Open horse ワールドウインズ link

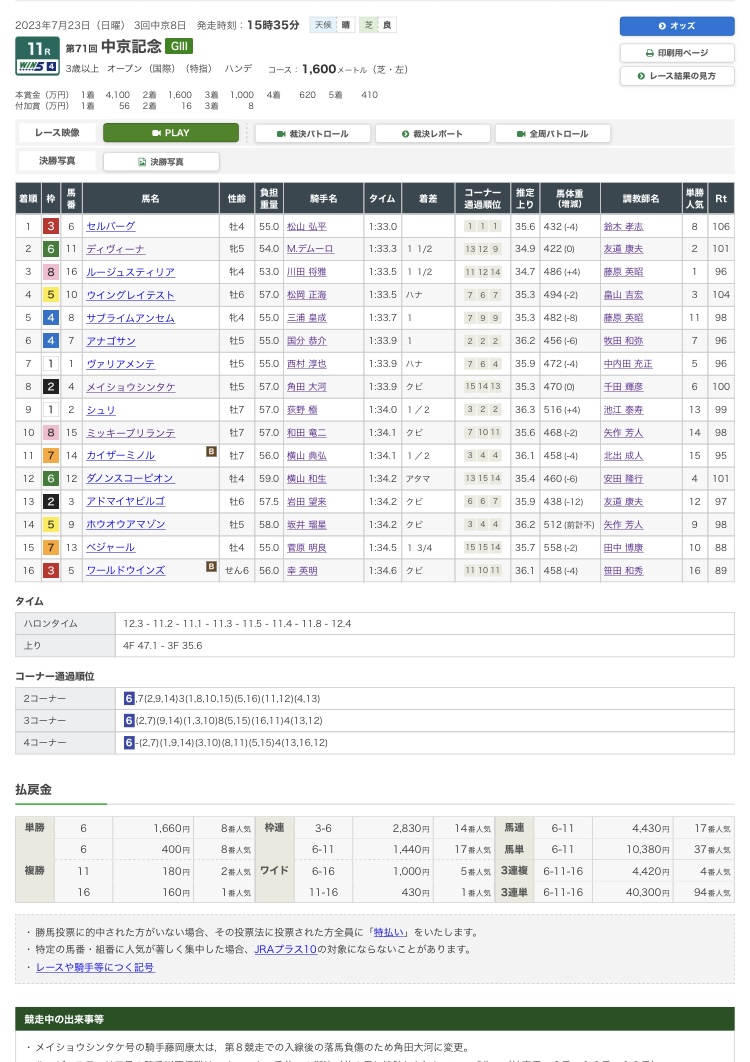click(x=125, y=571)
